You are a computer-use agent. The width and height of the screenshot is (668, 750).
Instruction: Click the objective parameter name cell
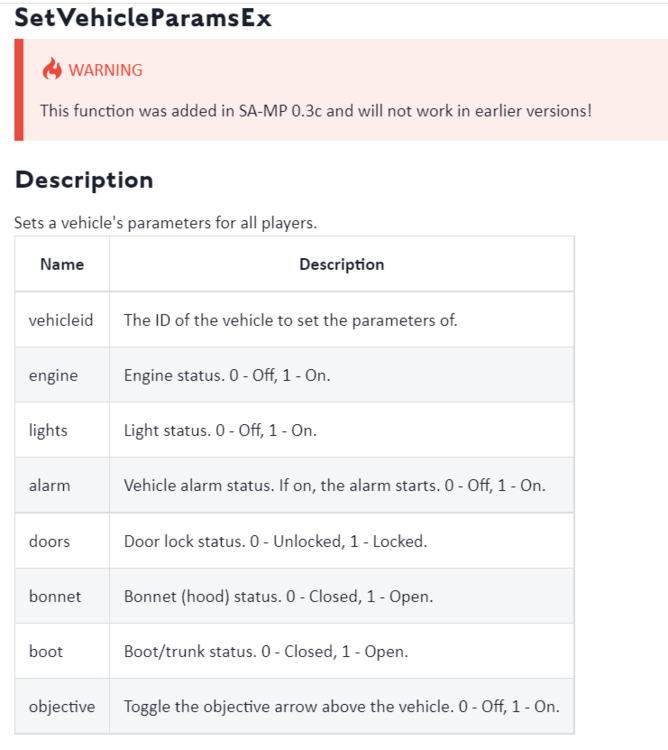tap(62, 706)
